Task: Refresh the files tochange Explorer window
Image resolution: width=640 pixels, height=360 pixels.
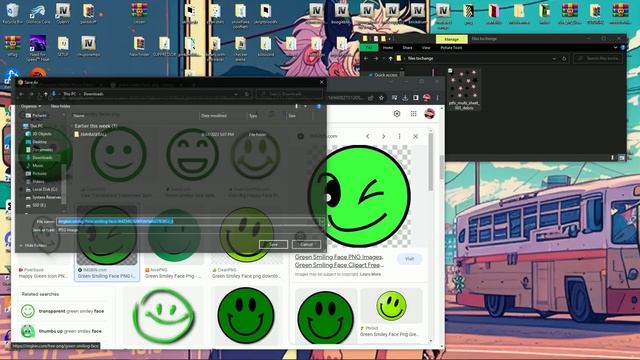Action: (564, 58)
